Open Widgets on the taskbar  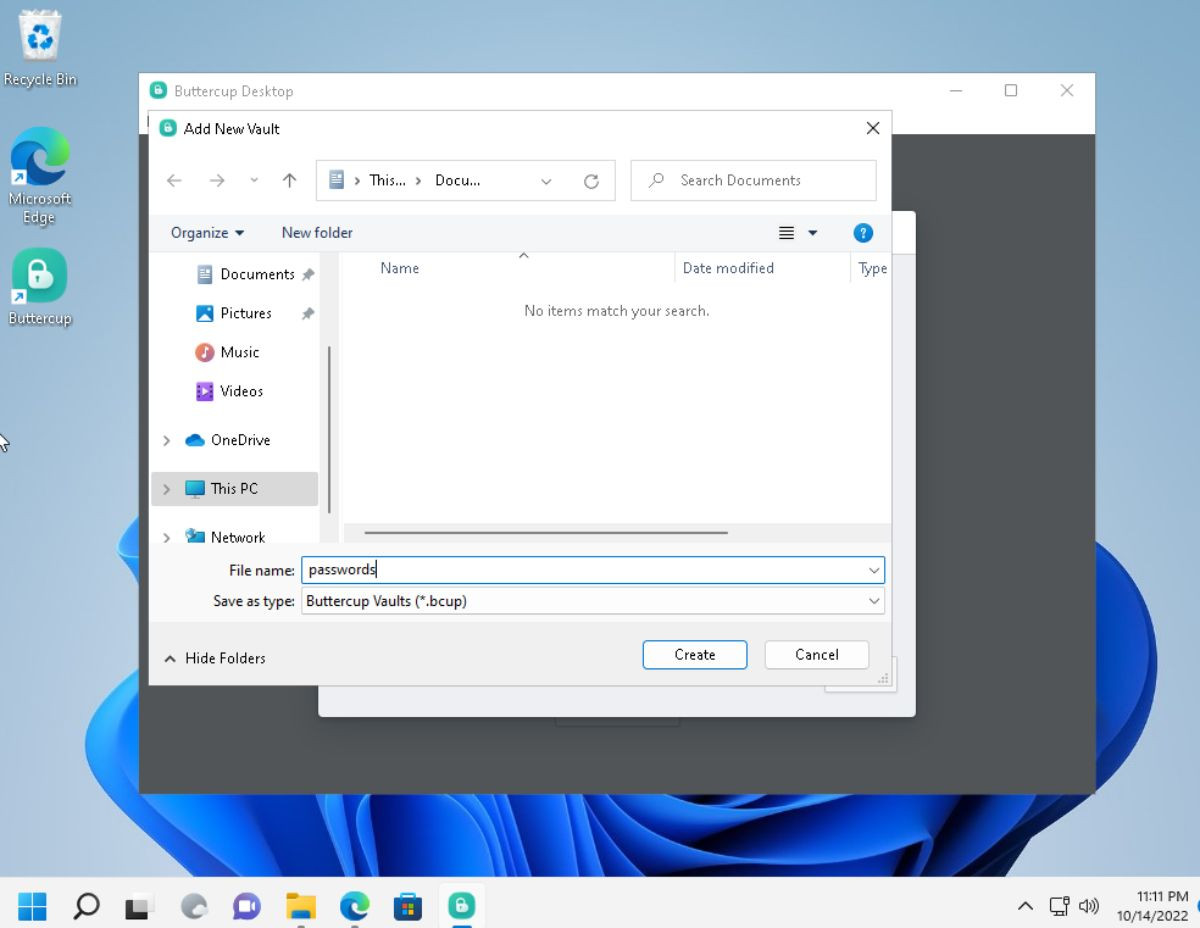[193, 907]
